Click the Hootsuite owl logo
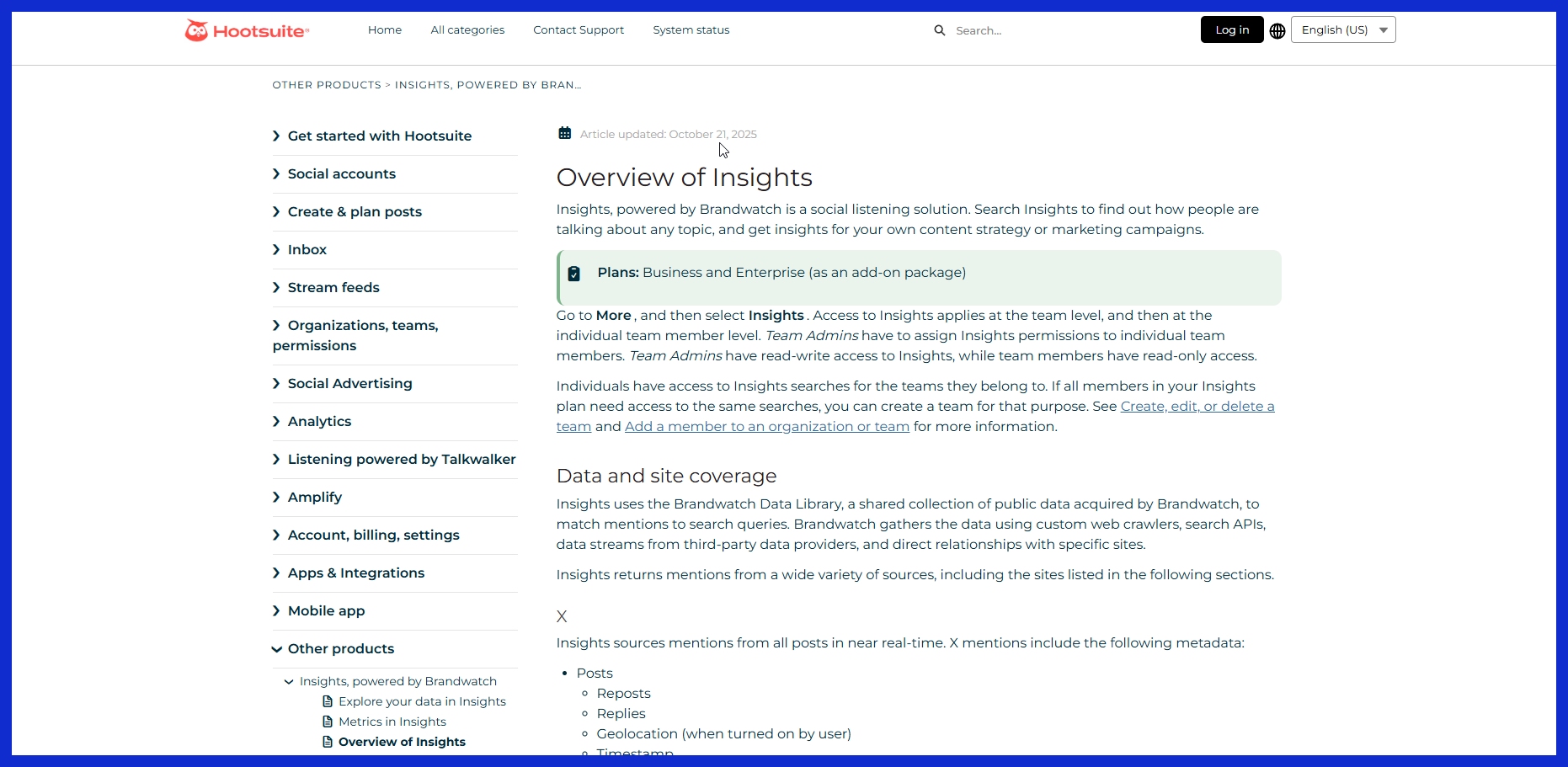 pos(197,30)
